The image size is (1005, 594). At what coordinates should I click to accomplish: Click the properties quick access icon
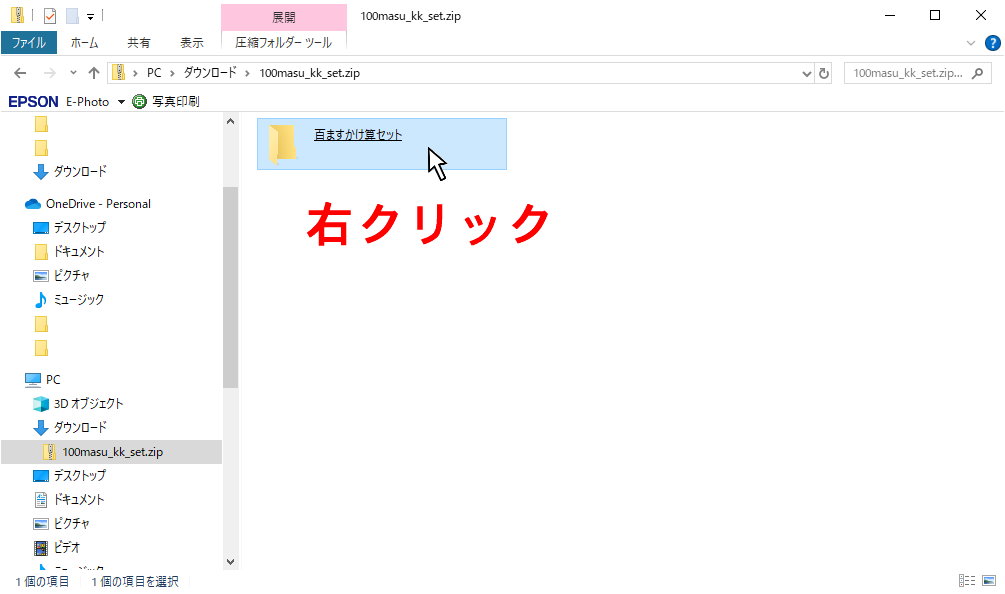click(x=49, y=16)
